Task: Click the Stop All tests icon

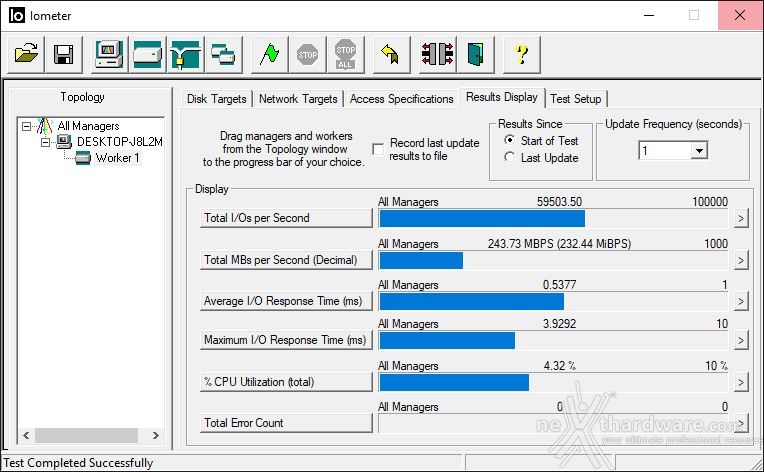Action: pos(345,54)
